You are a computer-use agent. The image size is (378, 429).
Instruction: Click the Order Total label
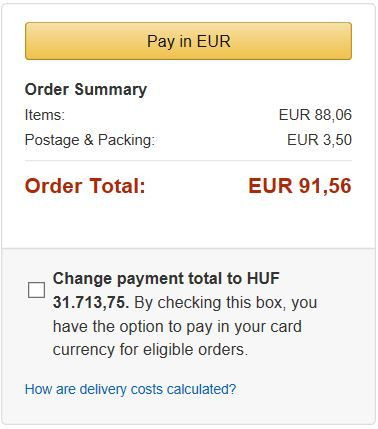click(x=85, y=186)
